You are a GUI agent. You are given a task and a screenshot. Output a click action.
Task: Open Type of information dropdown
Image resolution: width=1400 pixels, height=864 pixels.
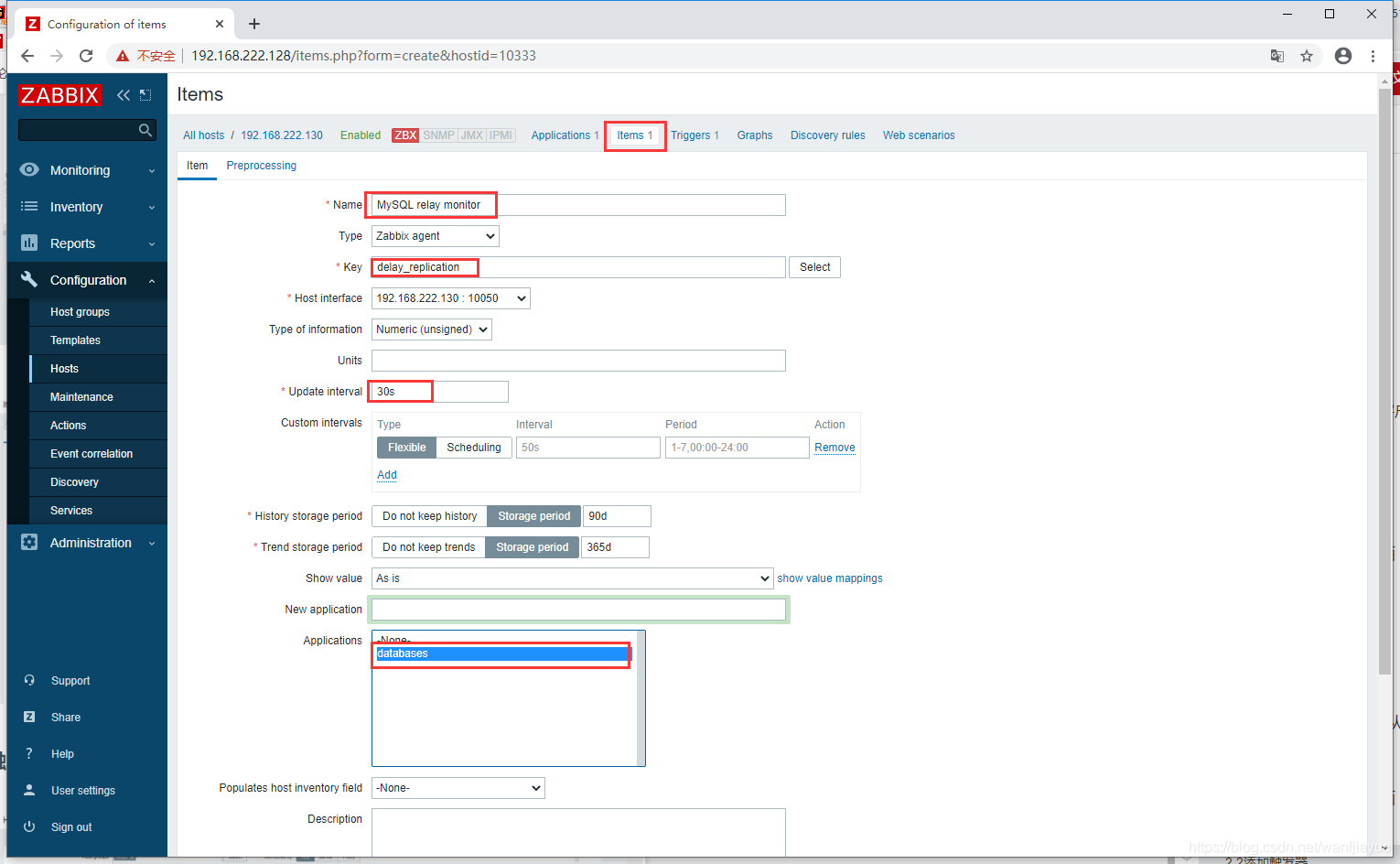pos(432,329)
